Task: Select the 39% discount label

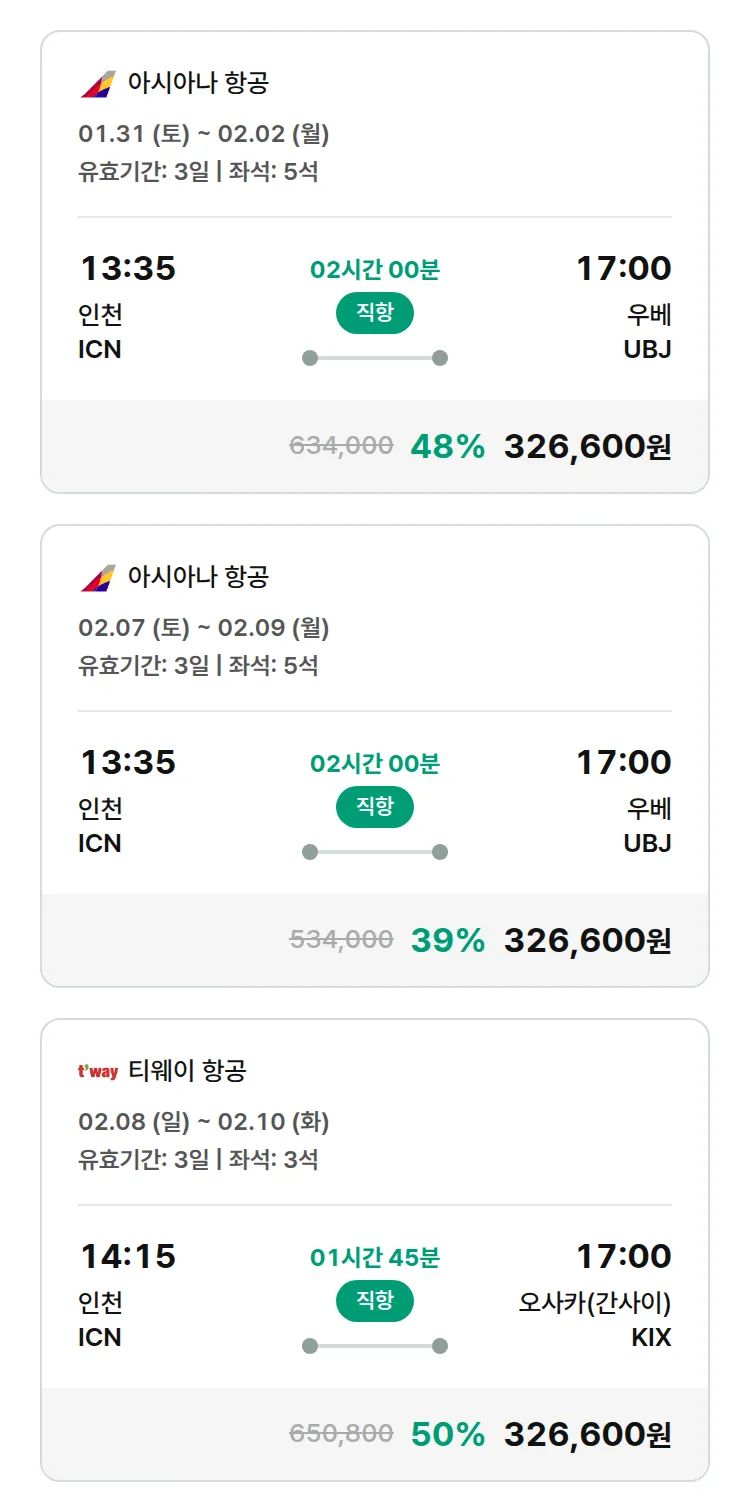Action: [447, 941]
